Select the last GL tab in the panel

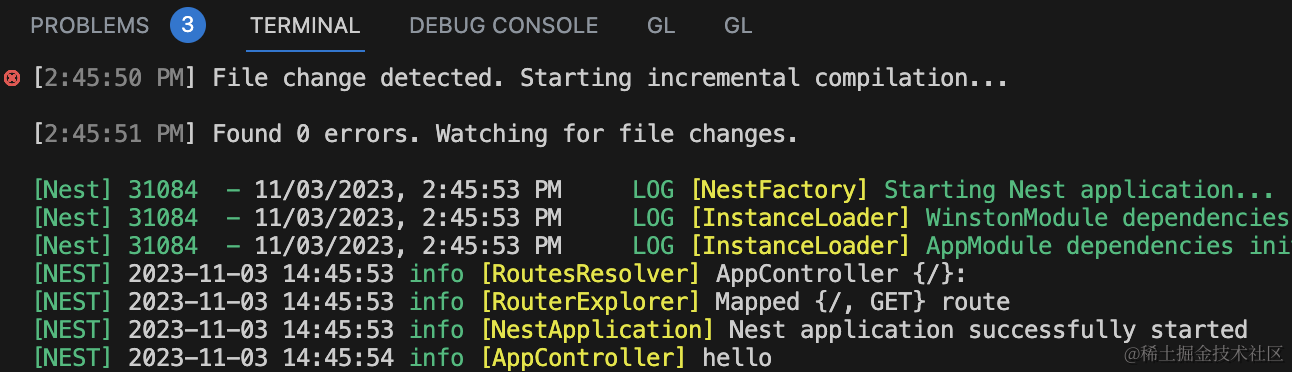coord(738,26)
